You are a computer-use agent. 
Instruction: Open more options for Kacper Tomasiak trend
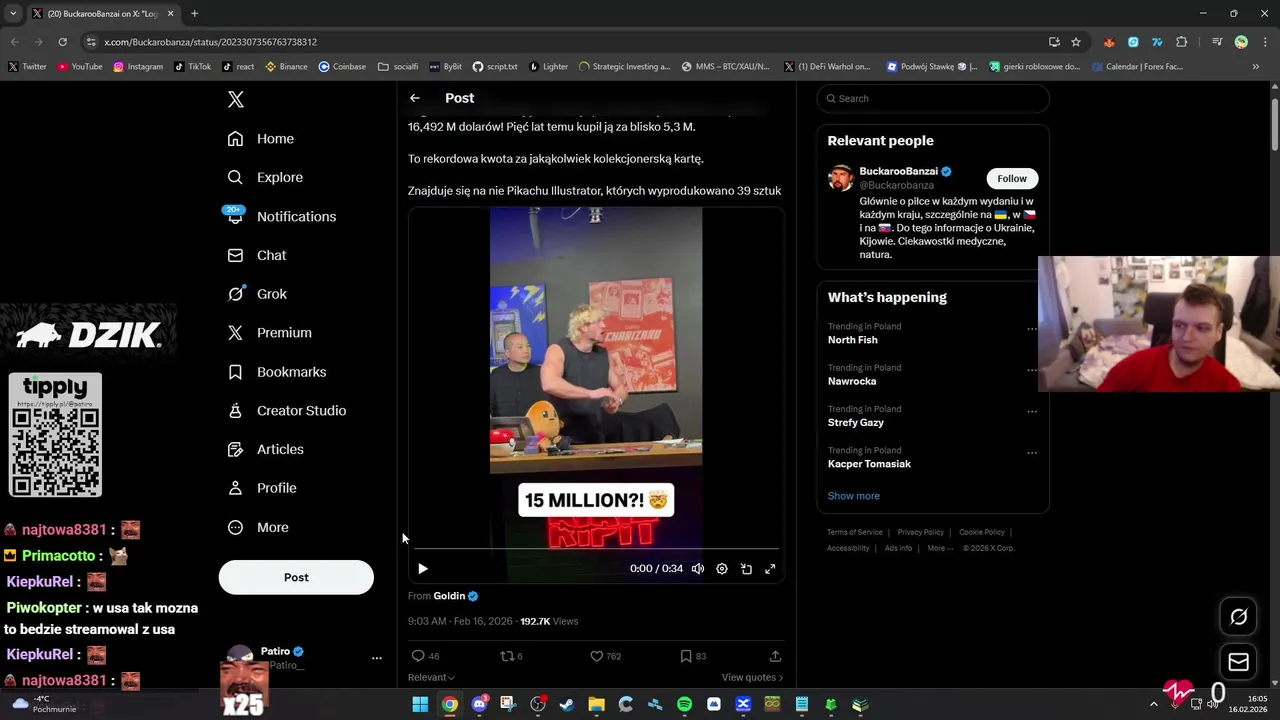pyautogui.click(x=1032, y=453)
